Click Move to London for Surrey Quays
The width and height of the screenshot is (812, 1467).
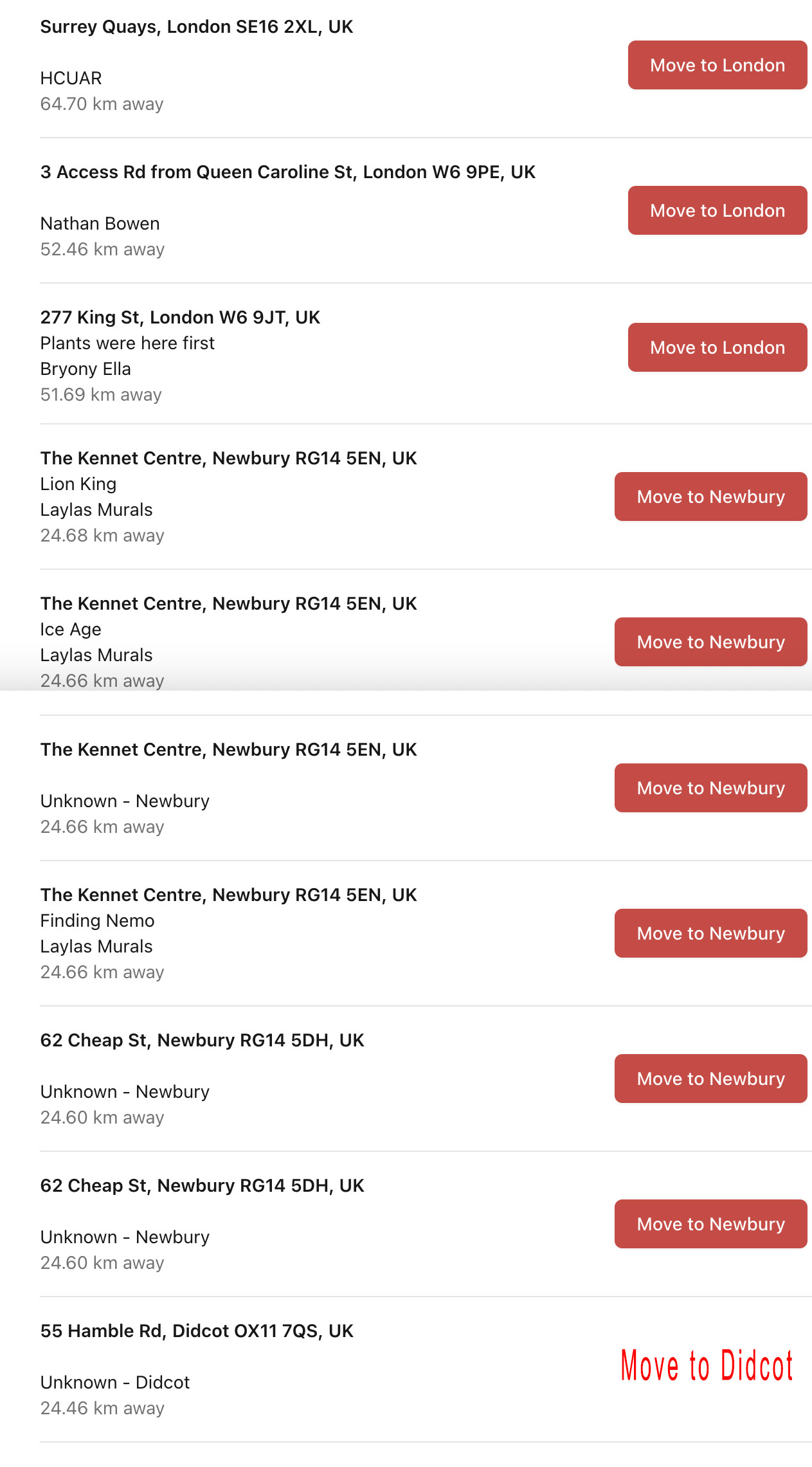(717, 65)
